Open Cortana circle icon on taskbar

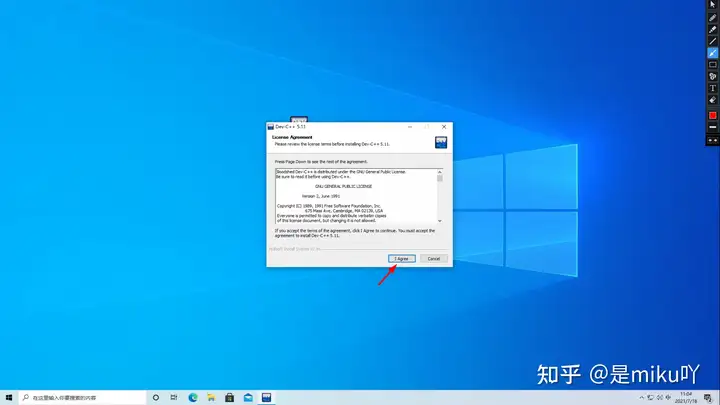[x=156, y=397]
